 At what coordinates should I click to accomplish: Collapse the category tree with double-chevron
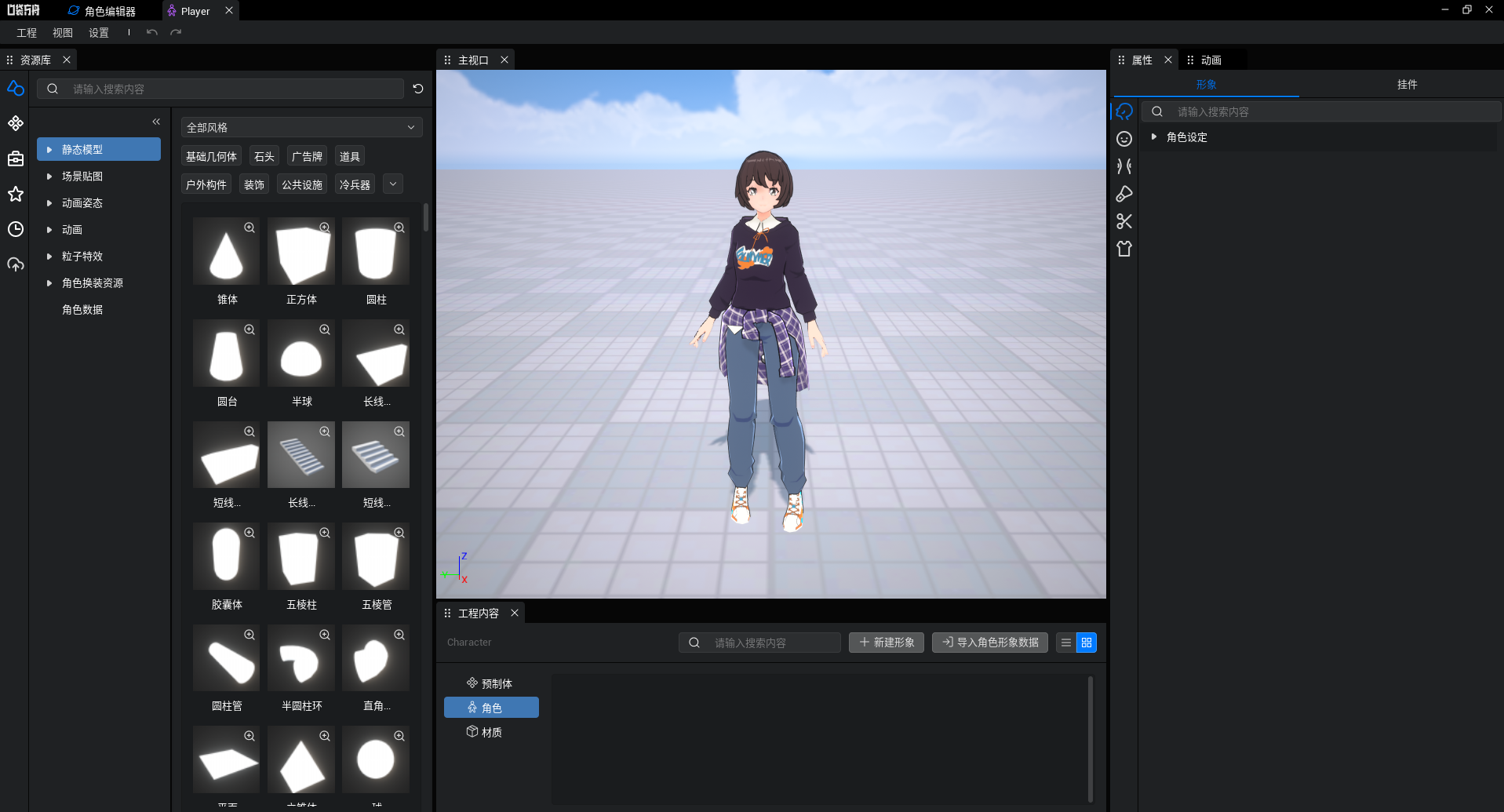click(156, 122)
